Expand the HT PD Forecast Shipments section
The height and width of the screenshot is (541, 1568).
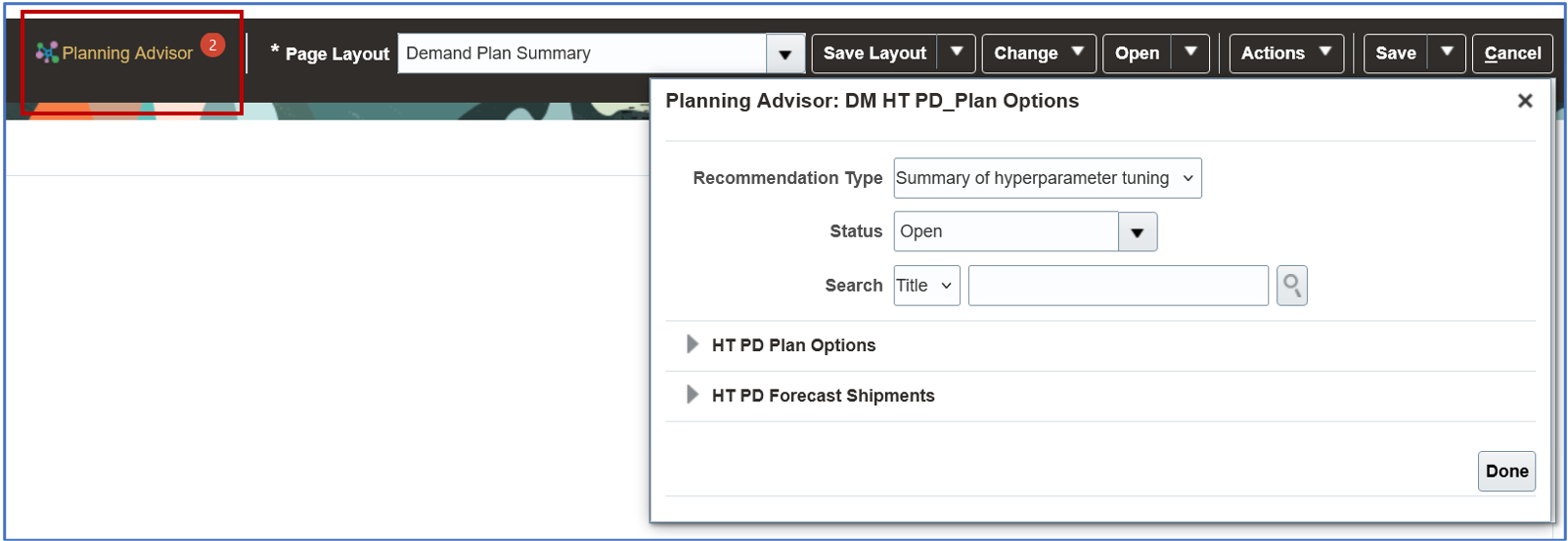coord(693,395)
